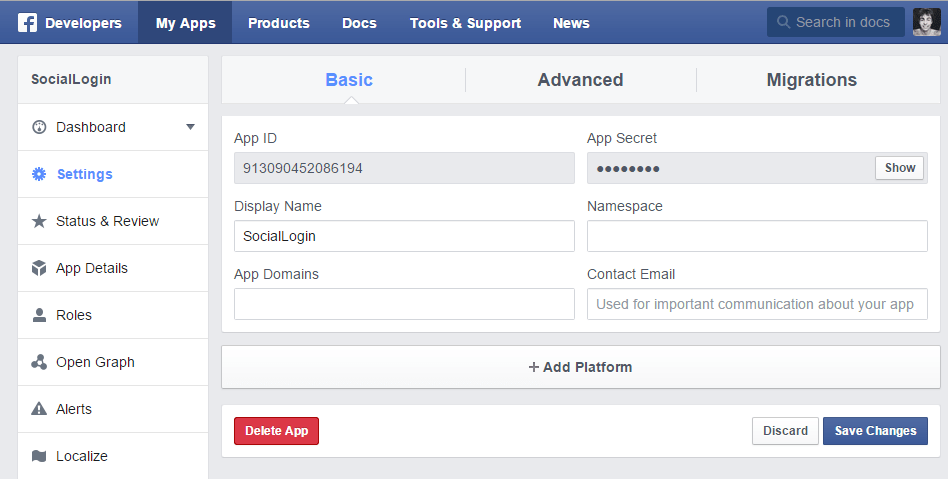Click the Open Graph icon
The width and height of the screenshot is (948, 479).
(x=39, y=362)
